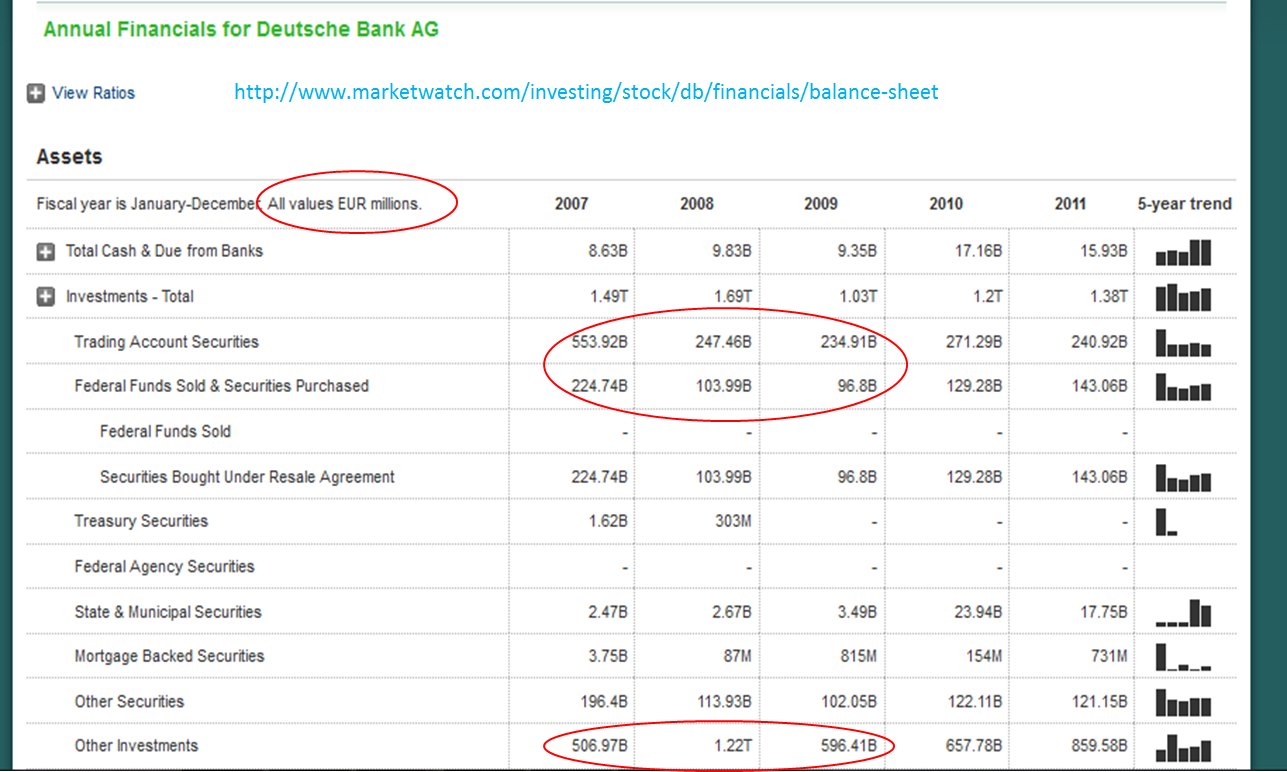This screenshot has height=772, width=1287.
Task: Click the 196.4B Other Securities value
Action: [x=604, y=702]
